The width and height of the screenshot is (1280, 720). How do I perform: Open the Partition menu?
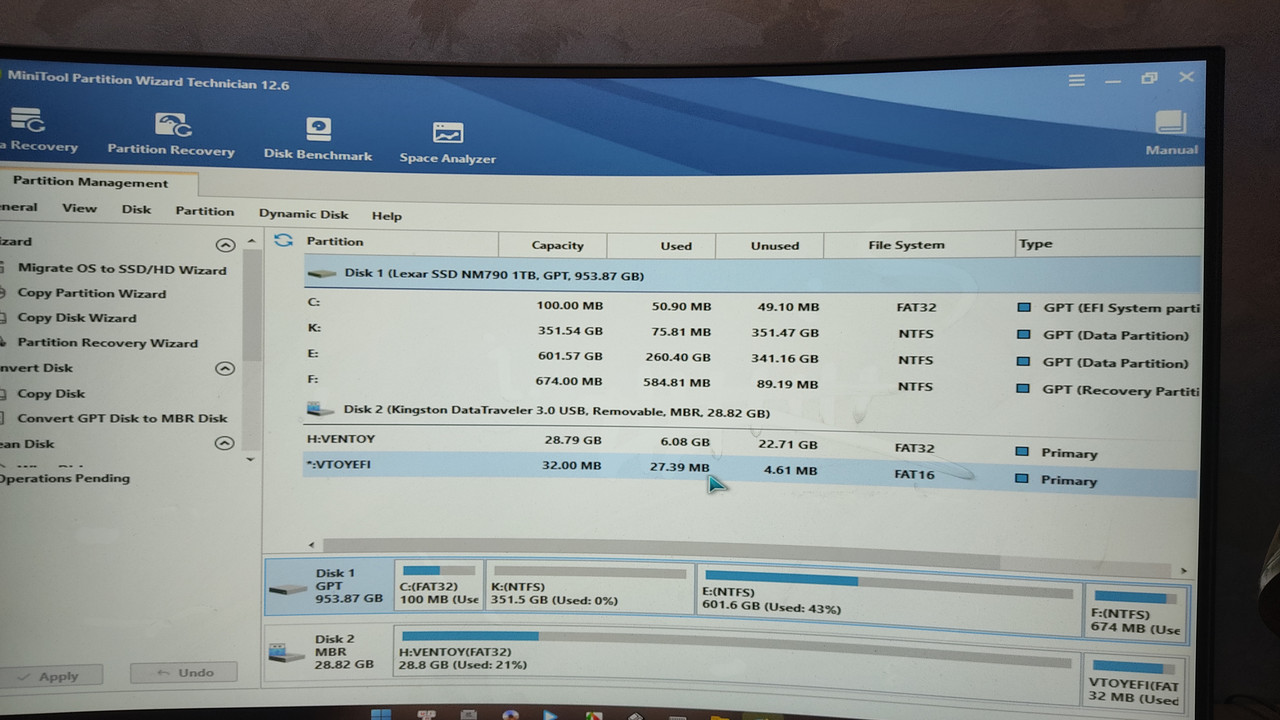pos(204,211)
